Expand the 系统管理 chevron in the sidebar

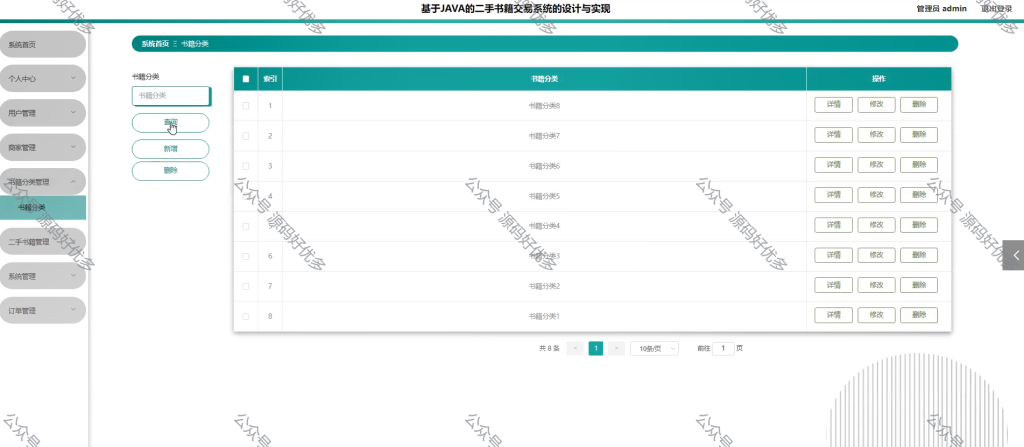tap(73, 276)
